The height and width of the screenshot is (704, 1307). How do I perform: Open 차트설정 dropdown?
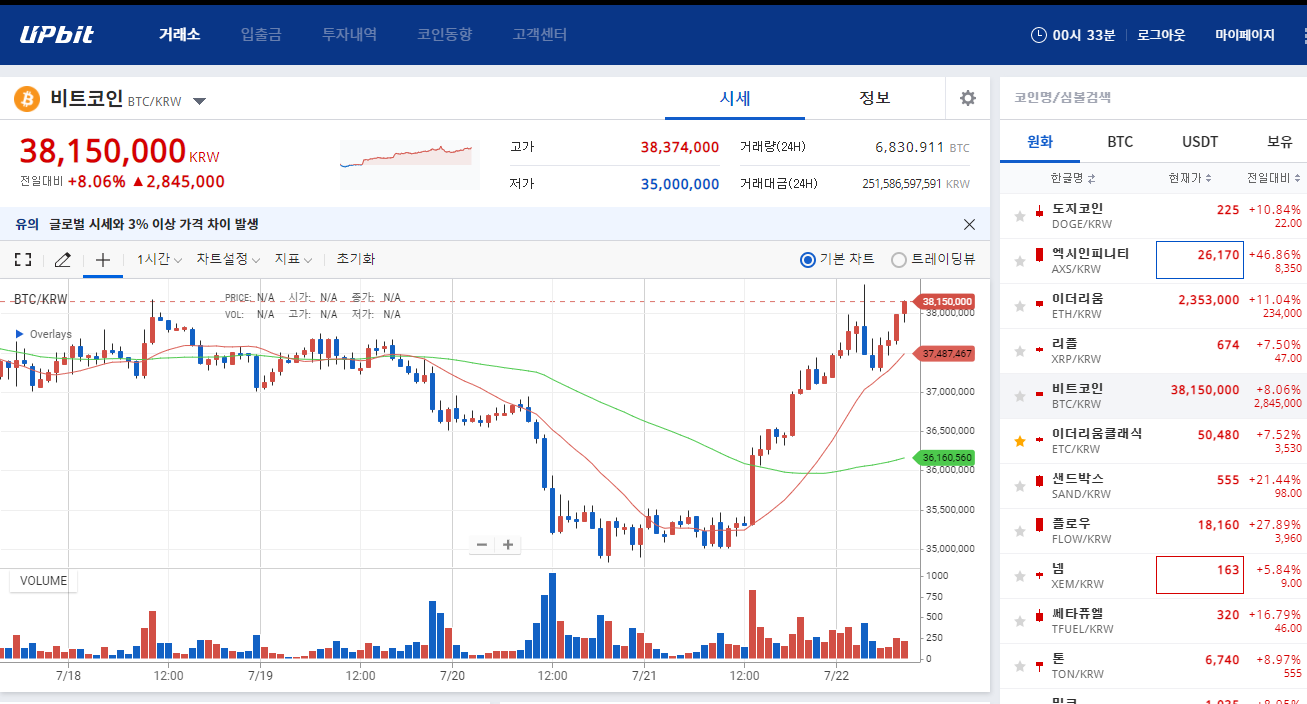[x=228, y=259]
